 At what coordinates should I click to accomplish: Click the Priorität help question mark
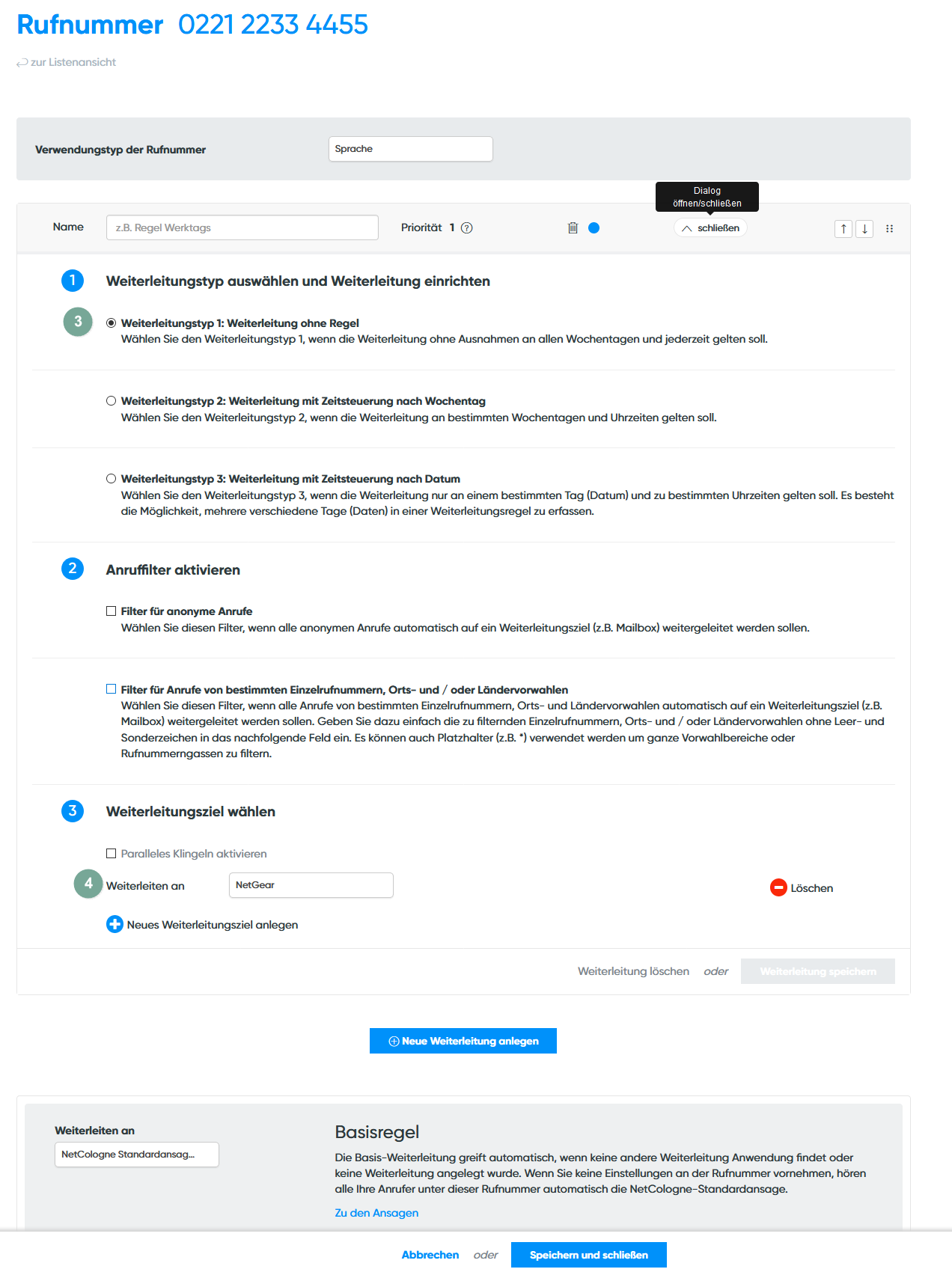467,228
